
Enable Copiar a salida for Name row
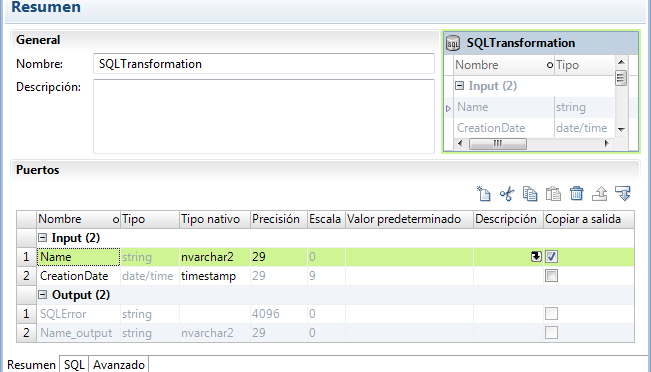[x=551, y=257]
